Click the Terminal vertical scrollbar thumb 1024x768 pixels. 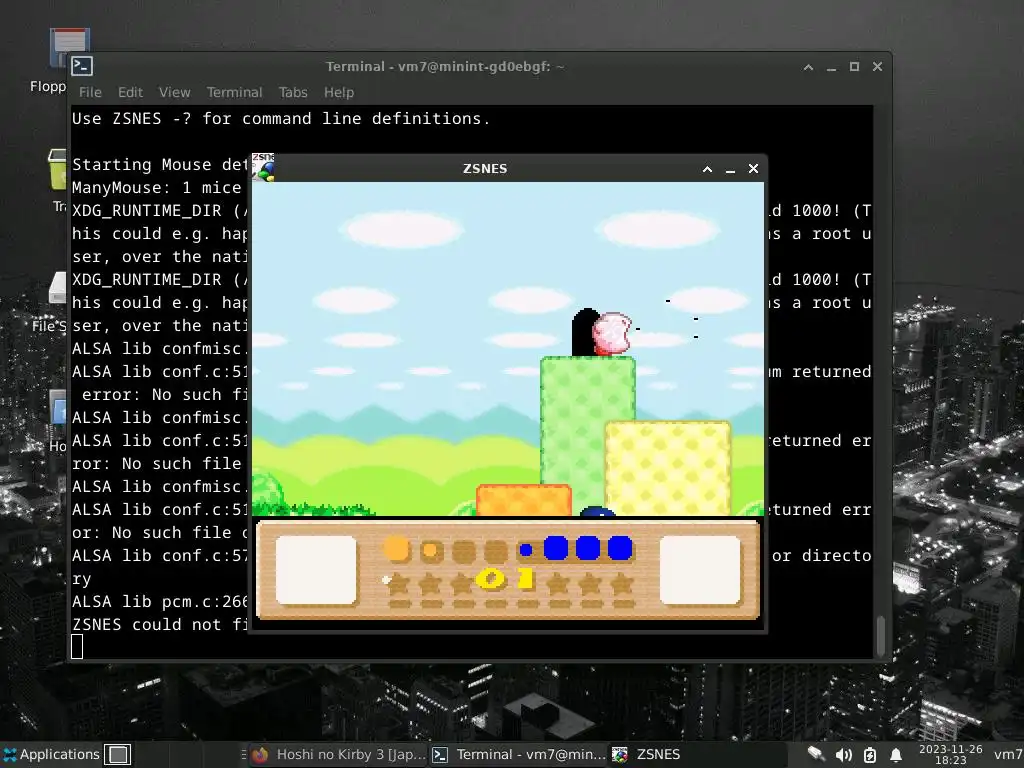(x=881, y=635)
